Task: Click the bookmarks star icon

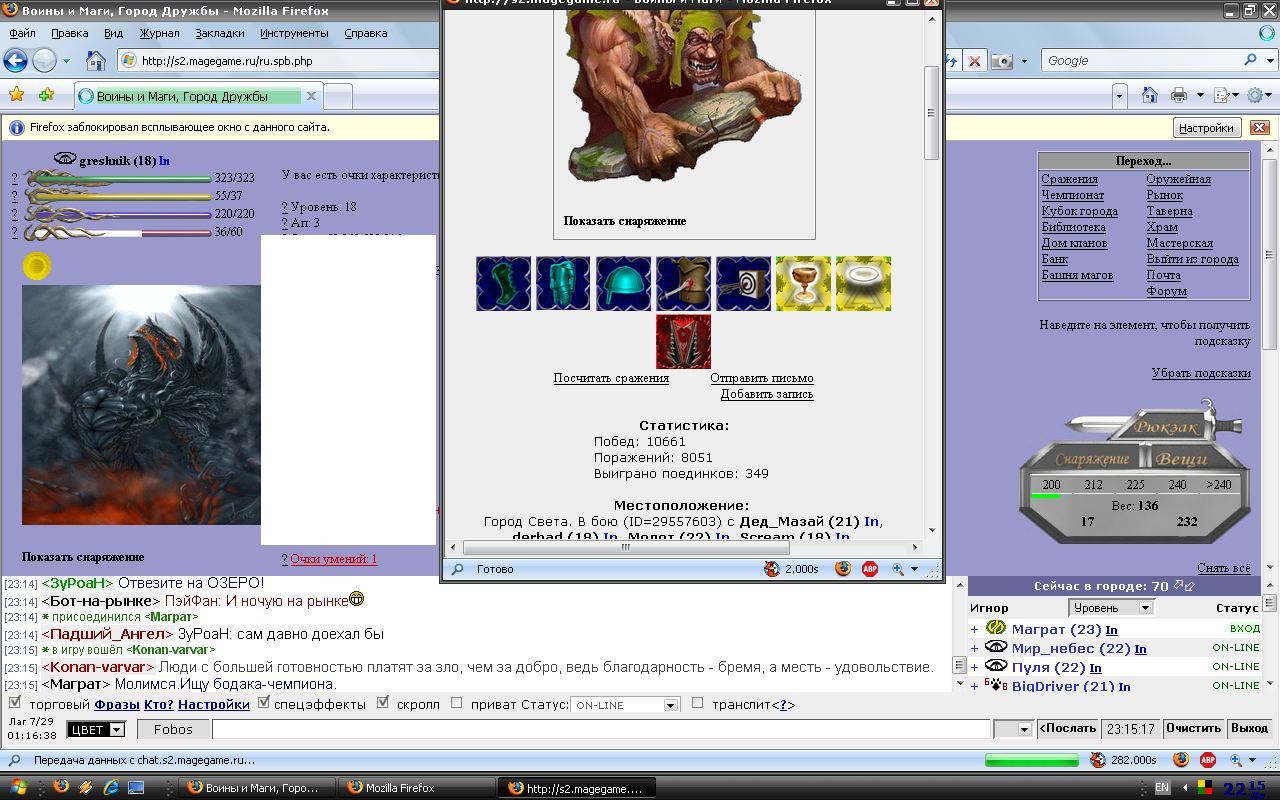Action: [17, 95]
